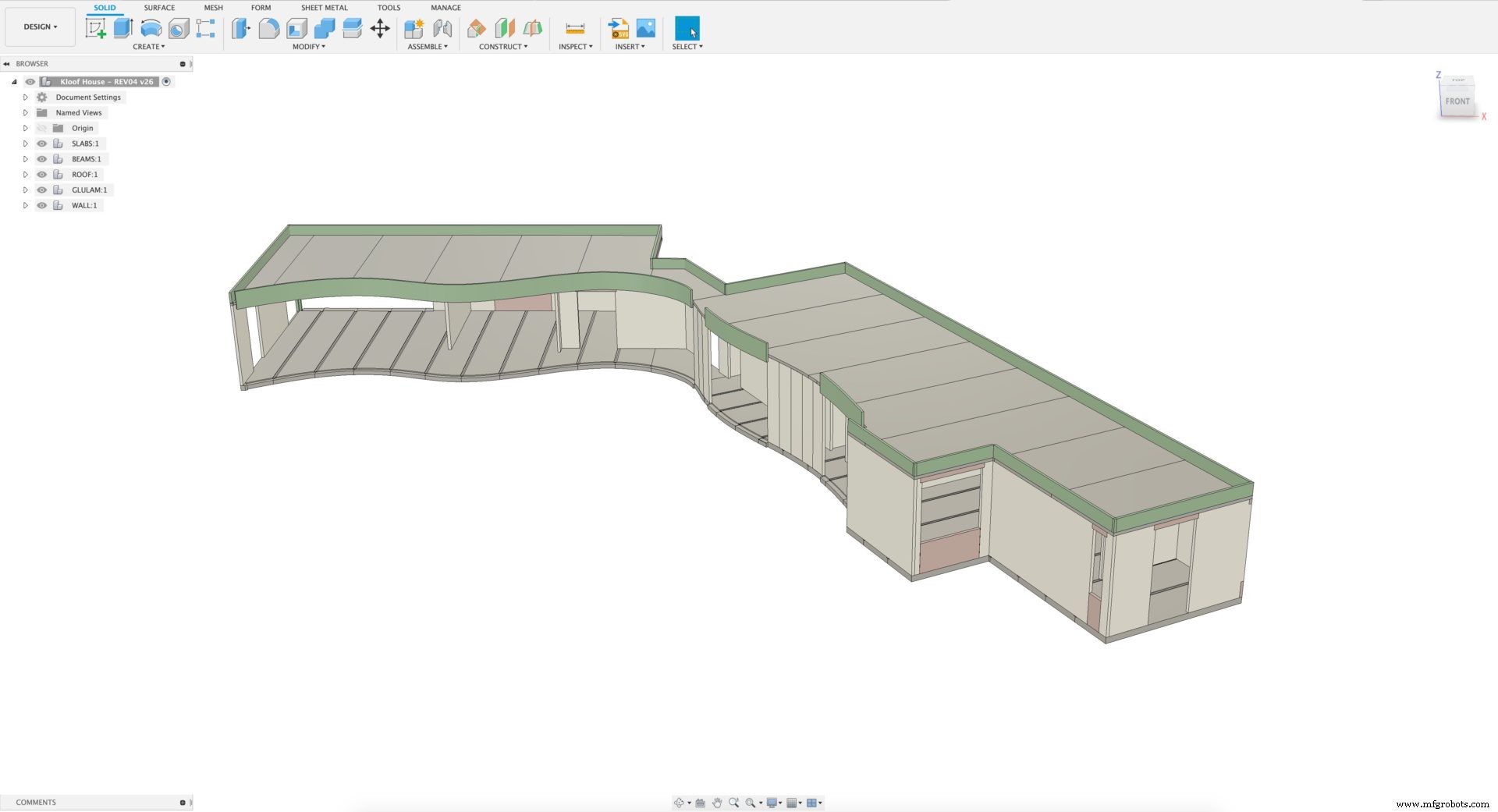Hide the ROOF:1 component

[x=41, y=174]
